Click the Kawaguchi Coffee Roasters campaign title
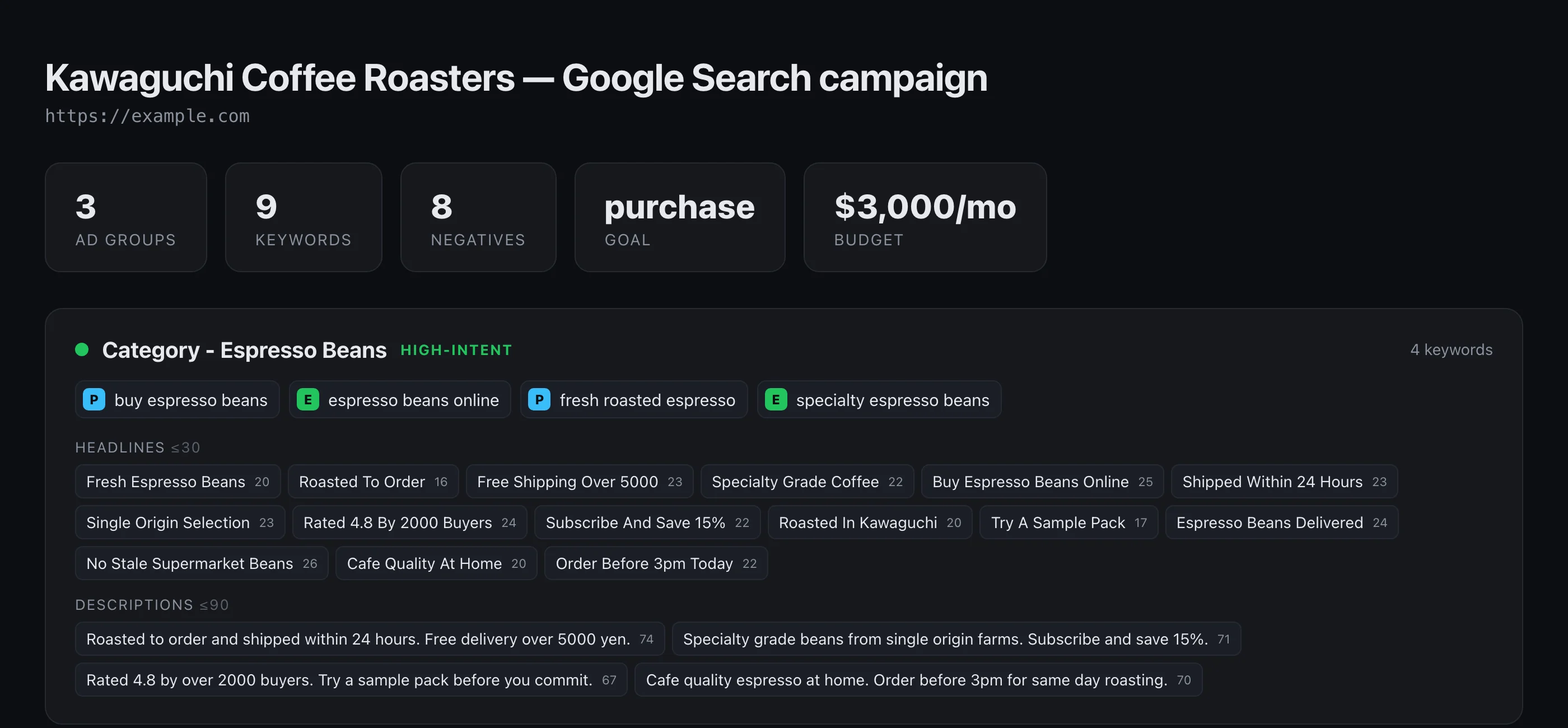The width and height of the screenshot is (1568, 728). tap(516, 78)
